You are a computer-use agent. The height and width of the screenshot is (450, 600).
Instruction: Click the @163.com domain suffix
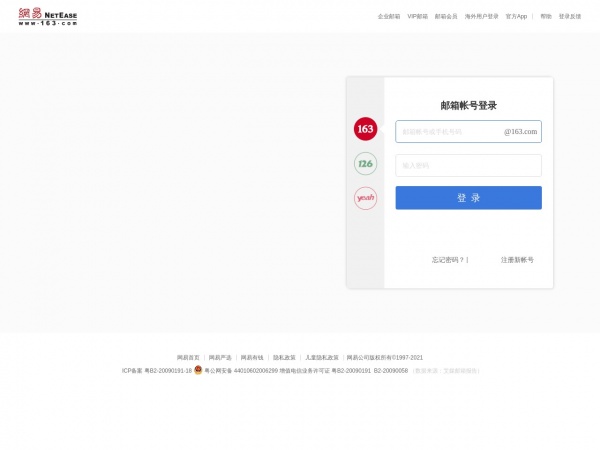[x=520, y=132]
